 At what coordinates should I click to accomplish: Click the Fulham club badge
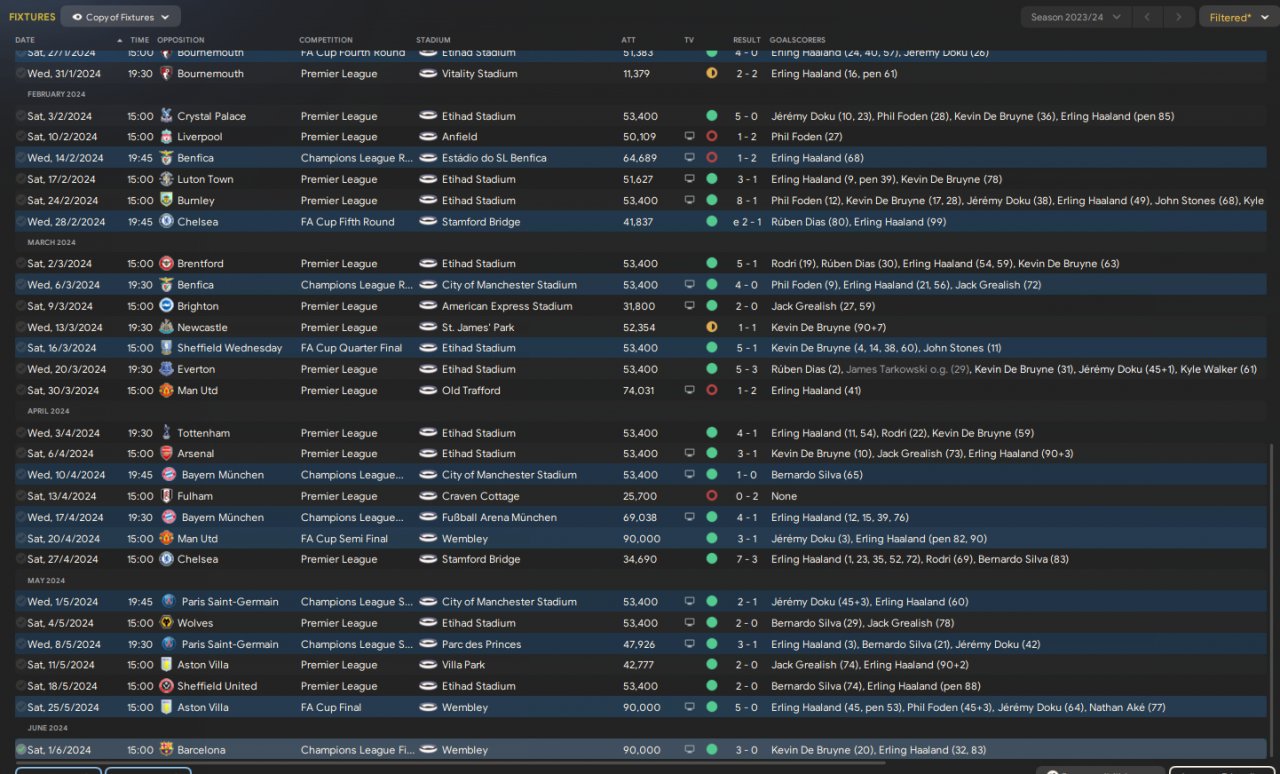[166, 496]
